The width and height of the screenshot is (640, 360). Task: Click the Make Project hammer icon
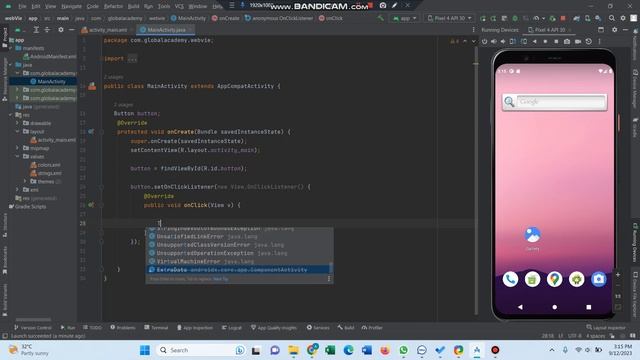click(380, 18)
